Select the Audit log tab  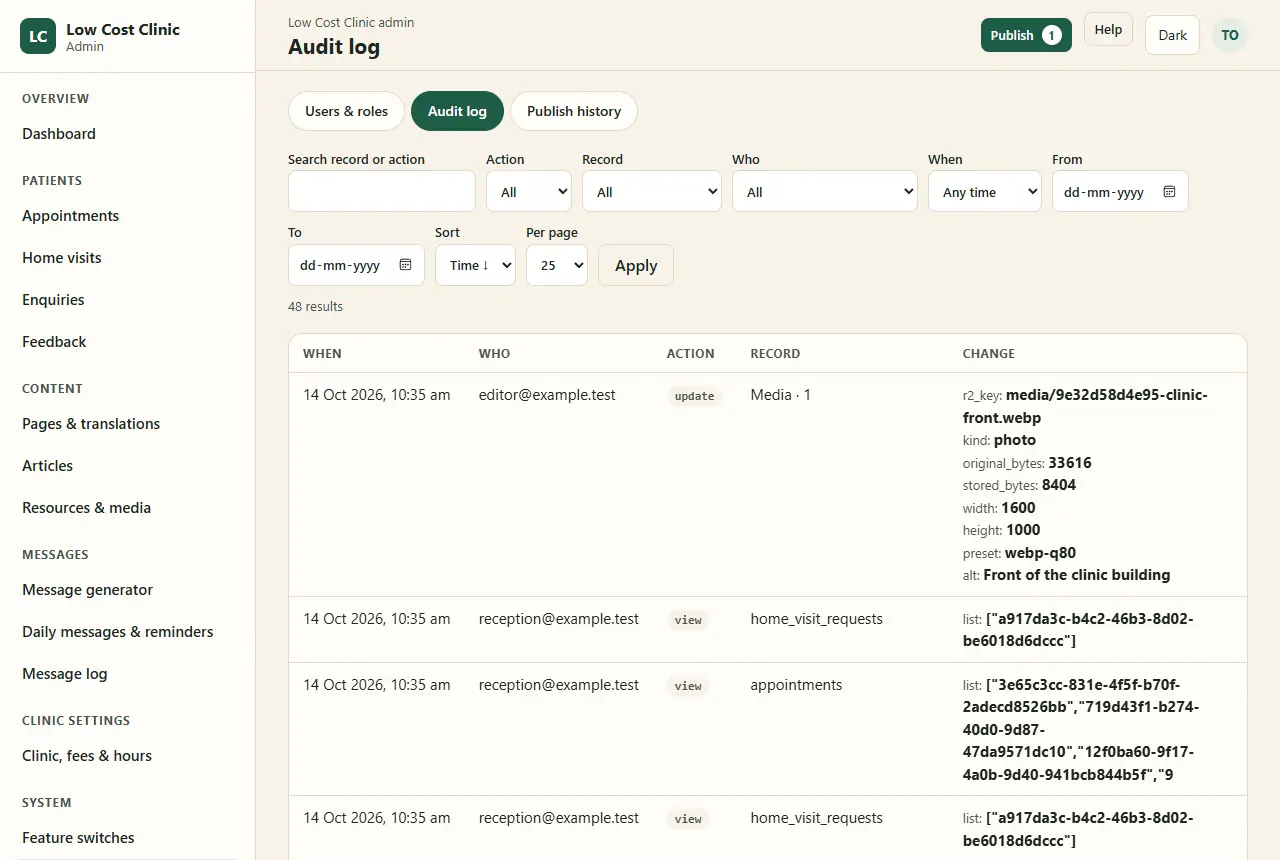click(457, 111)
